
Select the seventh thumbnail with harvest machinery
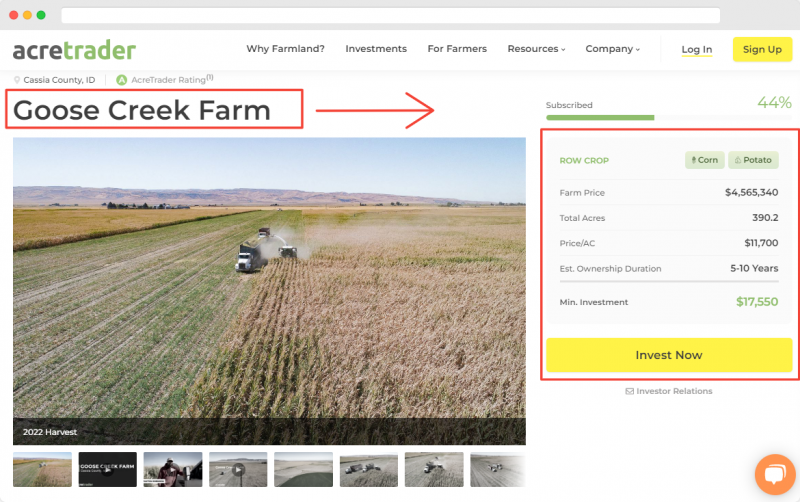point(434,469)
